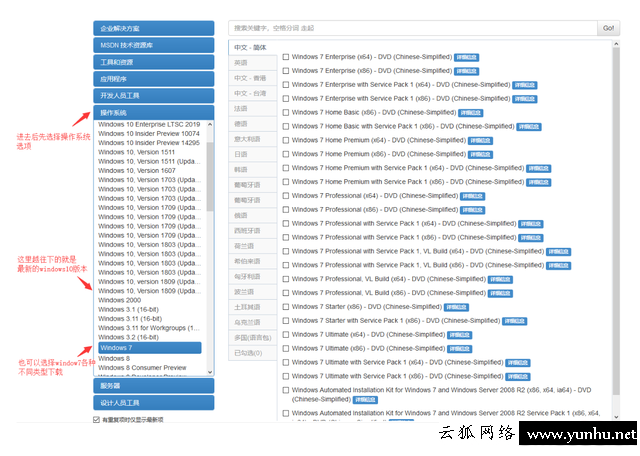Select Windows 8 in the list
This screenshot has width=640, height=456.
114,358
